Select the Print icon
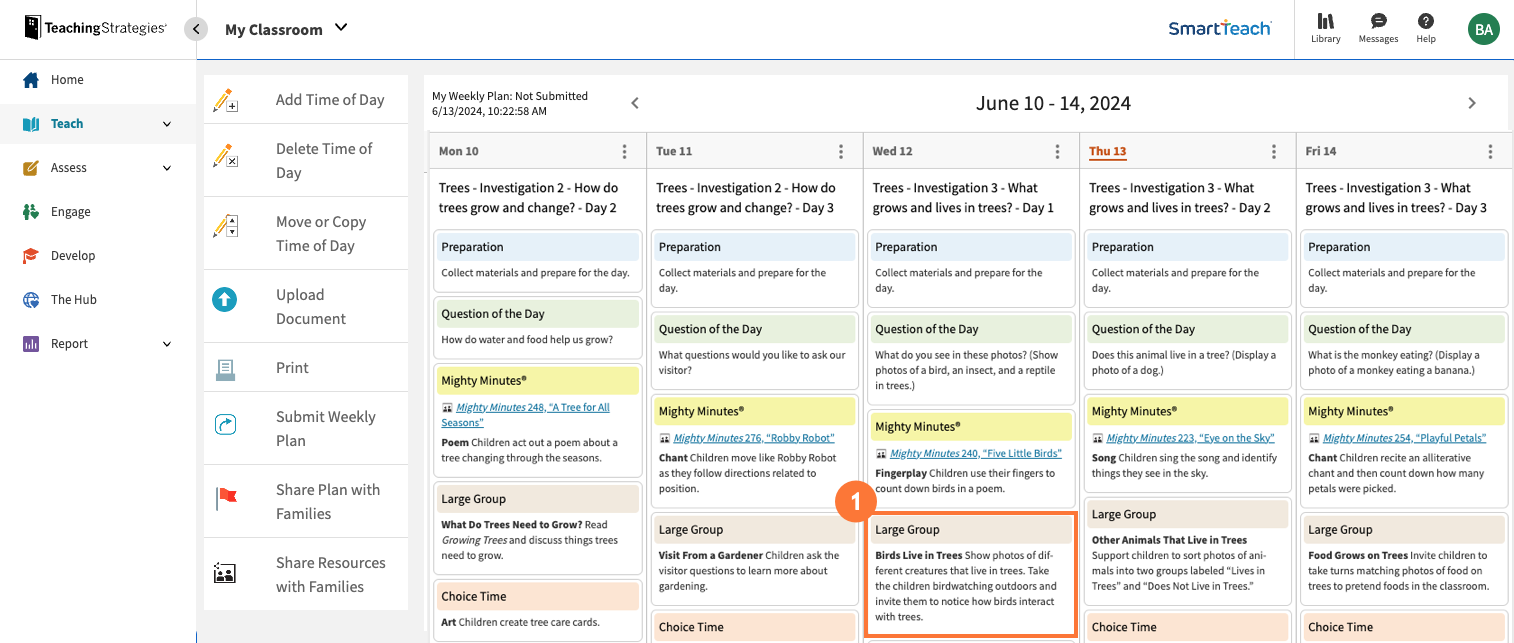Viewport: 1514px width, 643px height. pos(223,367)
